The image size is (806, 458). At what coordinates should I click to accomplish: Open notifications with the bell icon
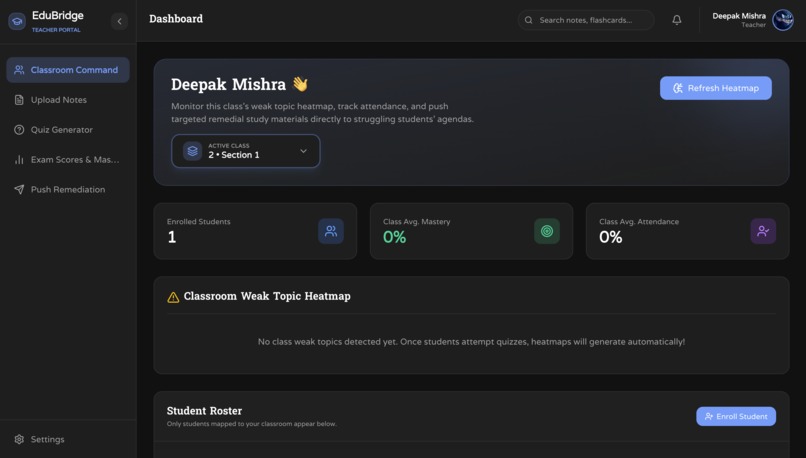[x=677, y=20]
